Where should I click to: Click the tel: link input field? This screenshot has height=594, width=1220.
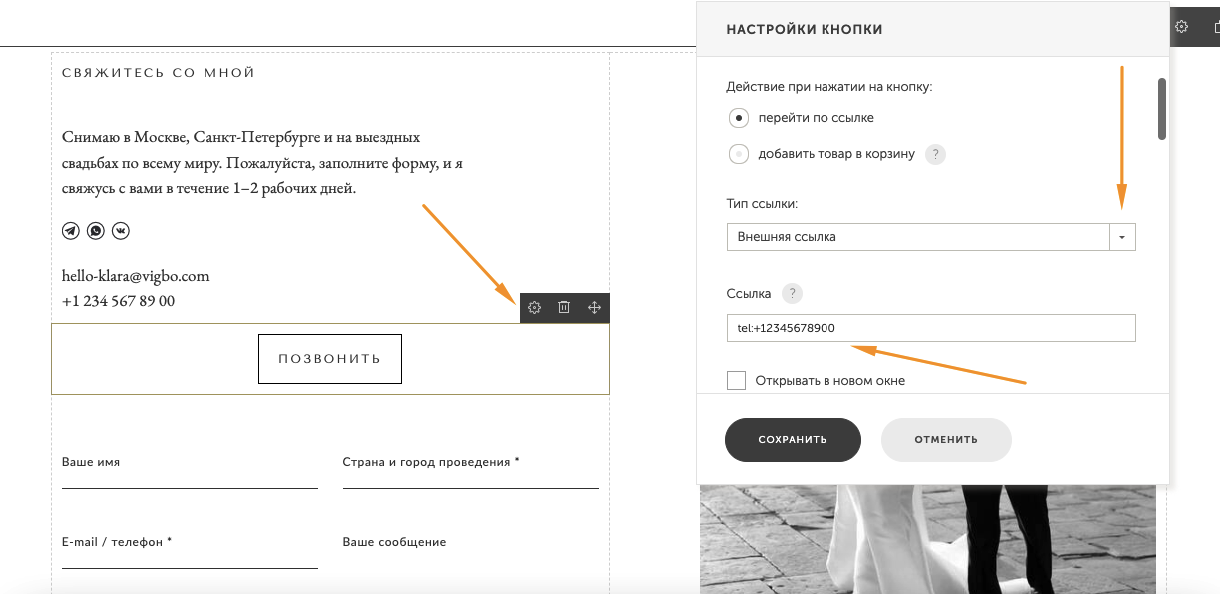pos(930,328)
